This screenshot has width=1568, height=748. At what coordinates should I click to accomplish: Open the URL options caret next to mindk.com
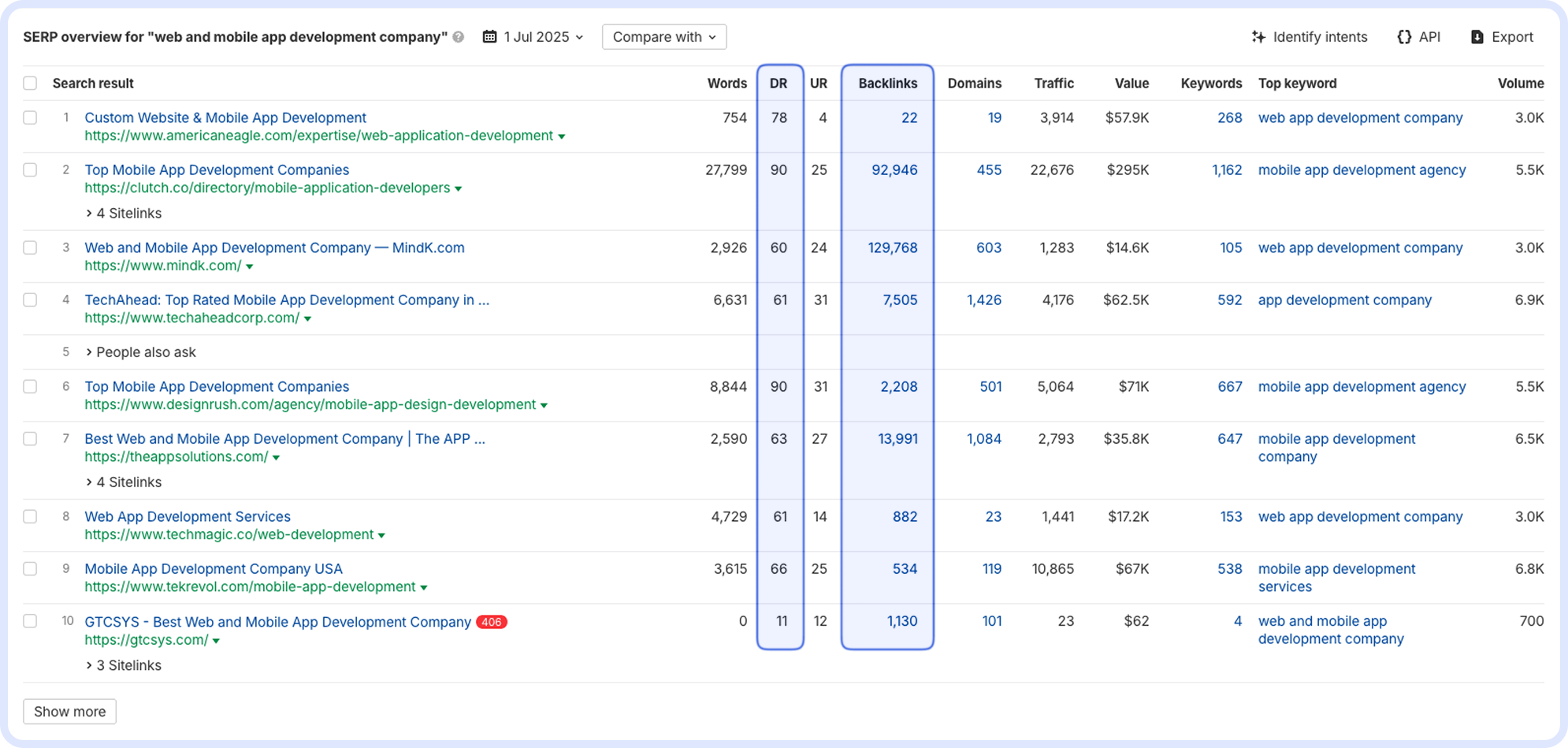click(x=251, y=266)
